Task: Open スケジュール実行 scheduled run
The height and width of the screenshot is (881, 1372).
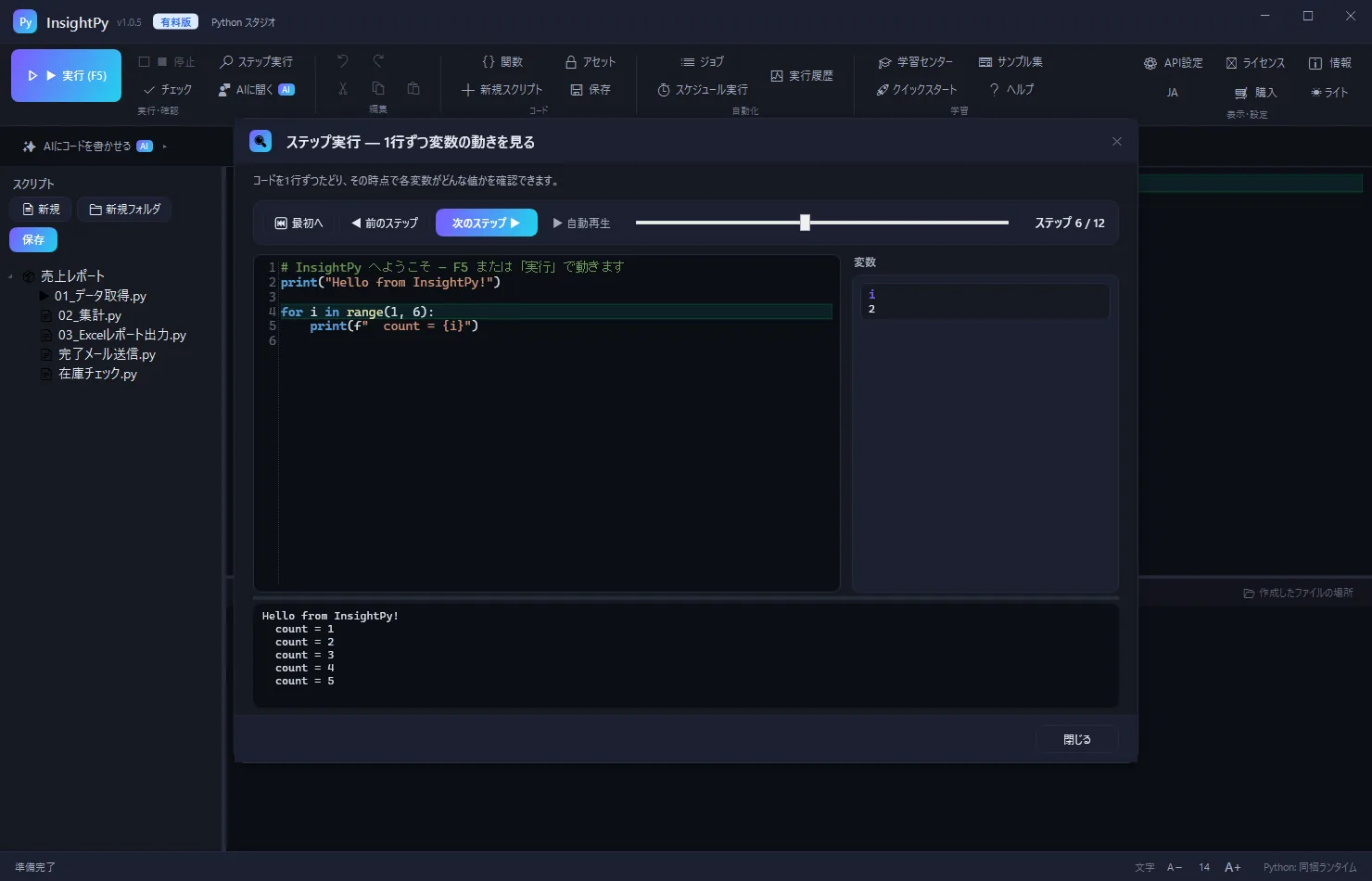Action: pos(702,90)
